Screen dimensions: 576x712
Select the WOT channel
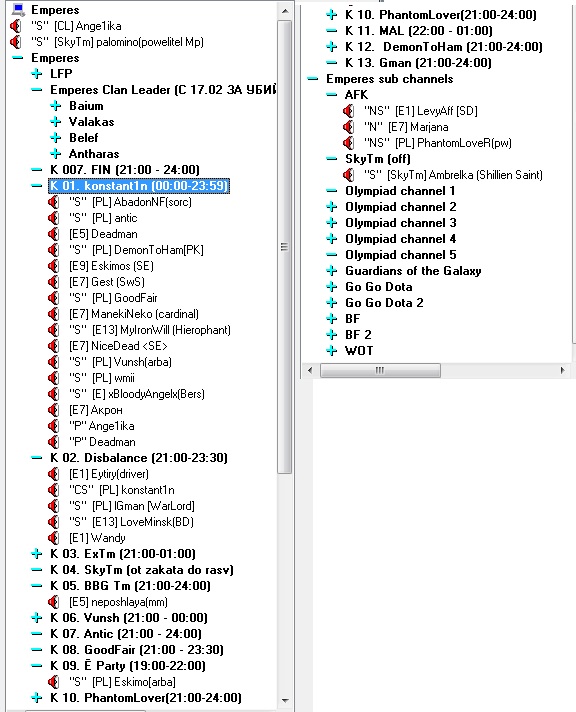pos(359,351)
